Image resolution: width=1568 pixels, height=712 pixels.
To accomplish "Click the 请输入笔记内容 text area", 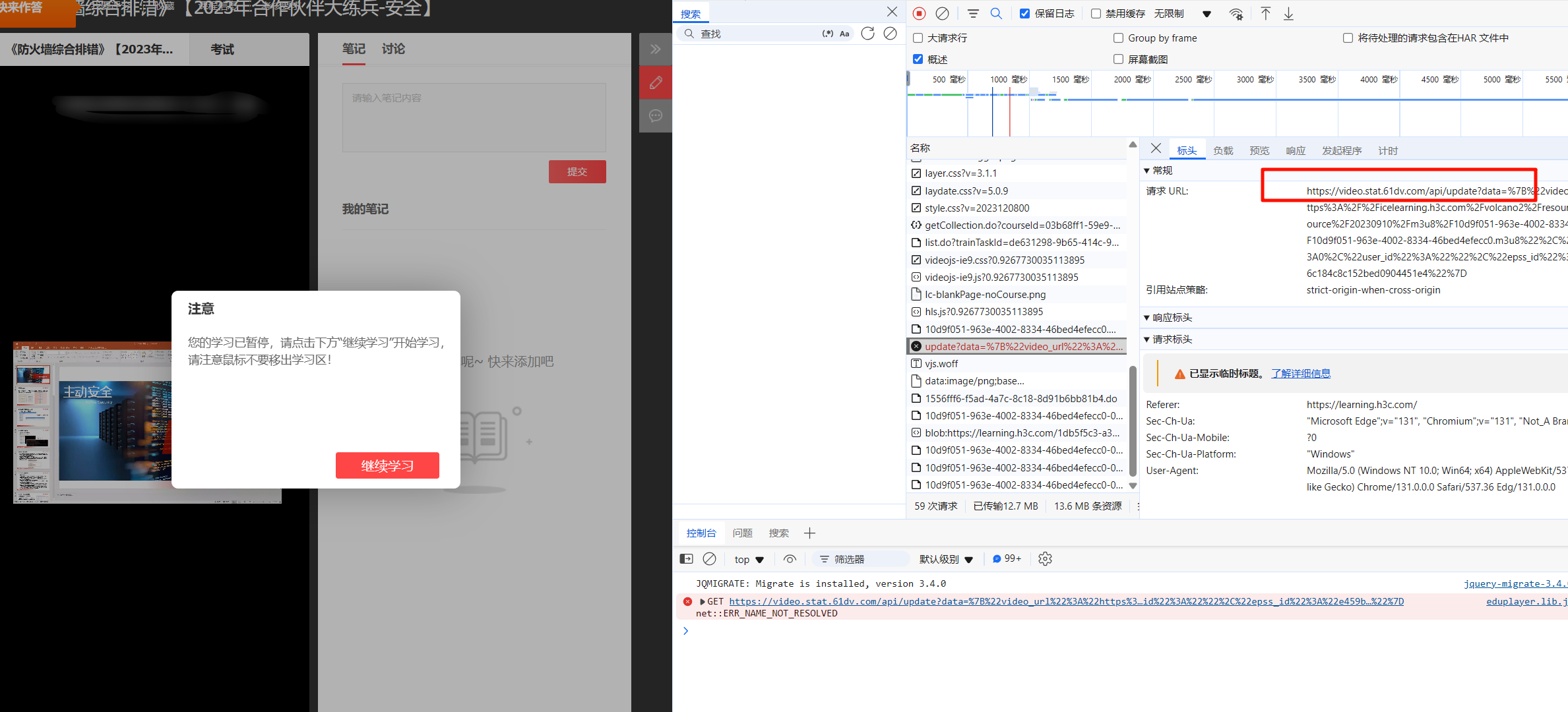I will tap(474, 117).
